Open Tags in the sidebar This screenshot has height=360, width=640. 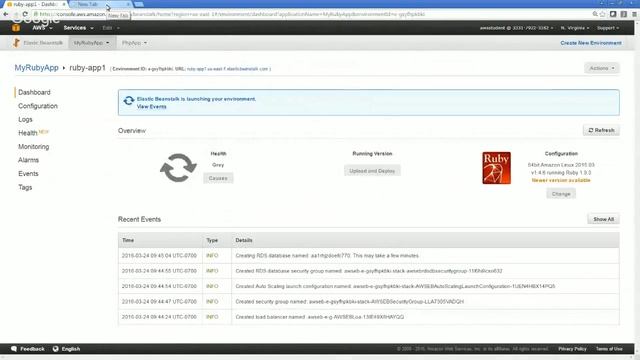25,187
